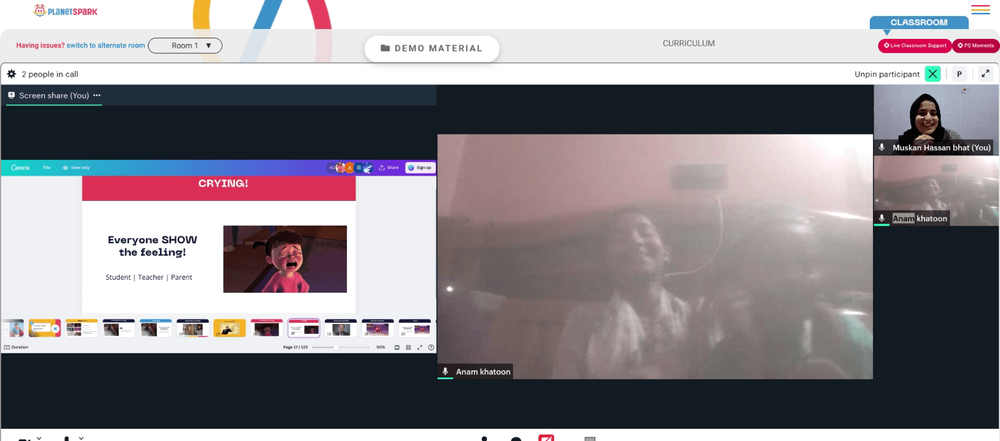Select the thumbnail right after the highlighted one

341,328
